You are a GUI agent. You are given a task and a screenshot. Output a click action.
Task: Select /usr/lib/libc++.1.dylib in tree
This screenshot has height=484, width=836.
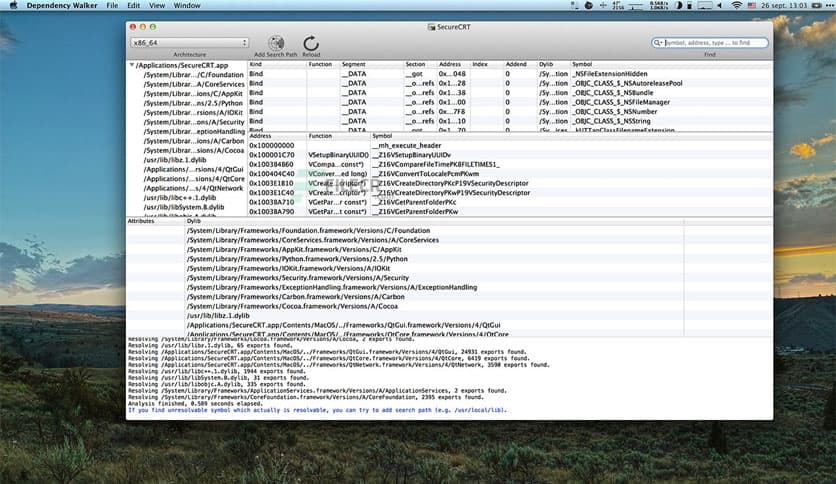pos(180,198)
